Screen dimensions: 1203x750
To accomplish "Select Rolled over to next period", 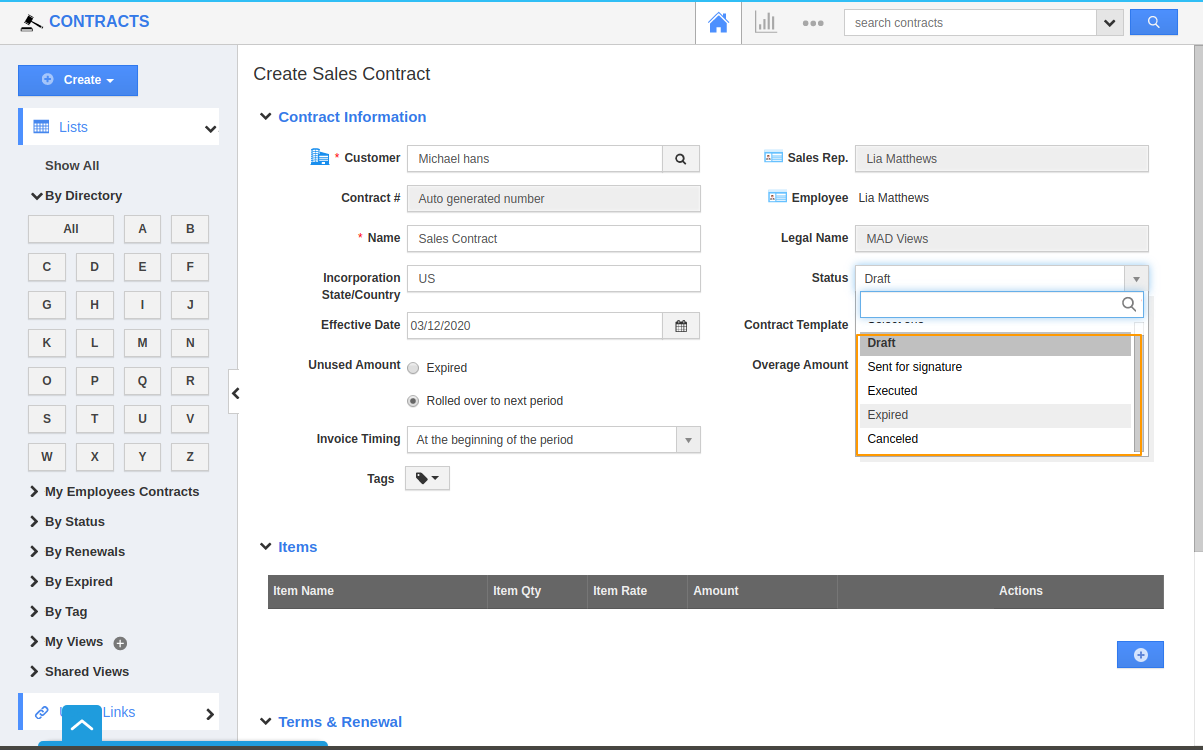I will (x=413, y=401).
